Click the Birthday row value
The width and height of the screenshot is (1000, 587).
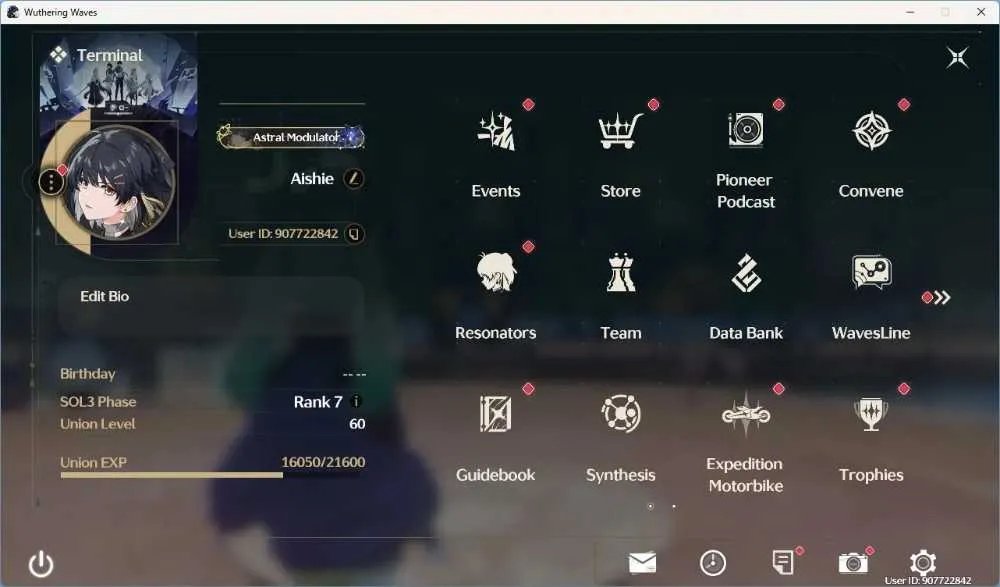[354, 375]
